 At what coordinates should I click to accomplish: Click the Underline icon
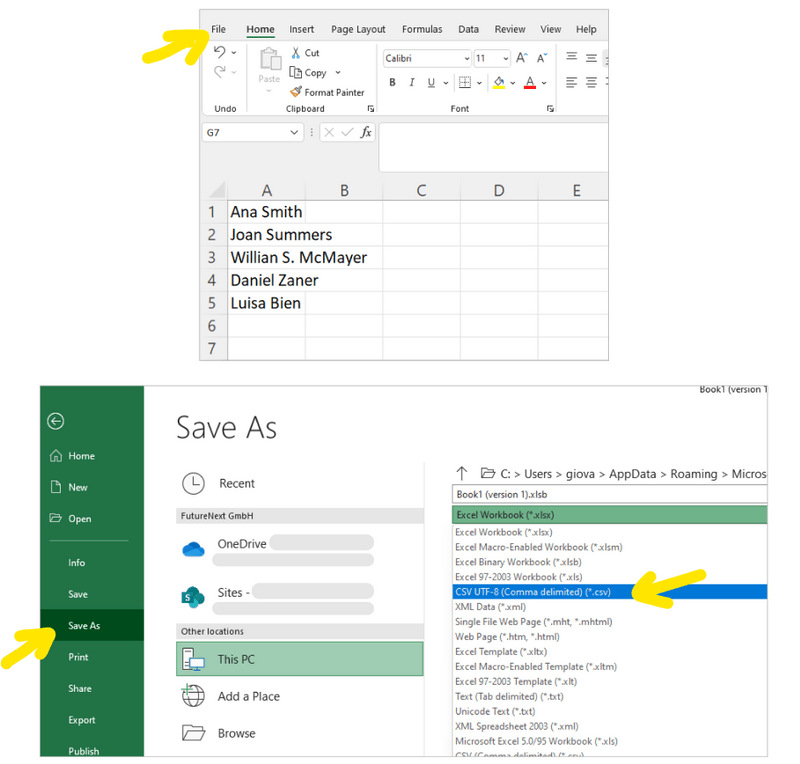click(x=429, y=82)
